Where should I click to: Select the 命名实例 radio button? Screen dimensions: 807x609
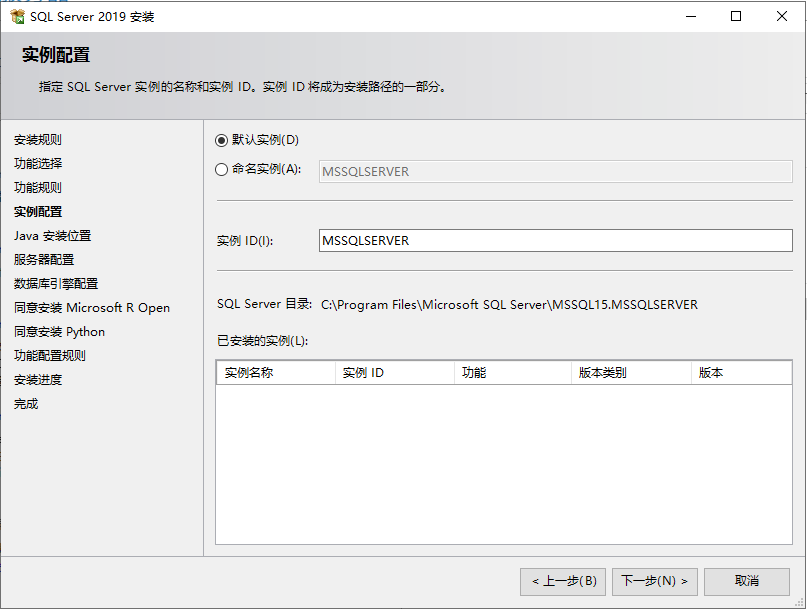pyautogui.click(x=222, y=170)
